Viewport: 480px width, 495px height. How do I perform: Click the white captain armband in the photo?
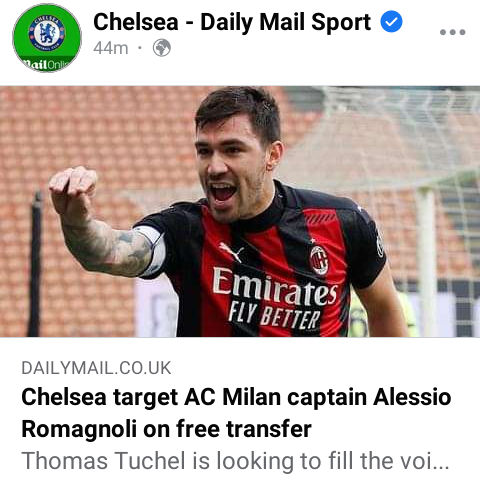pyautogui.click(x=151, y=252)
